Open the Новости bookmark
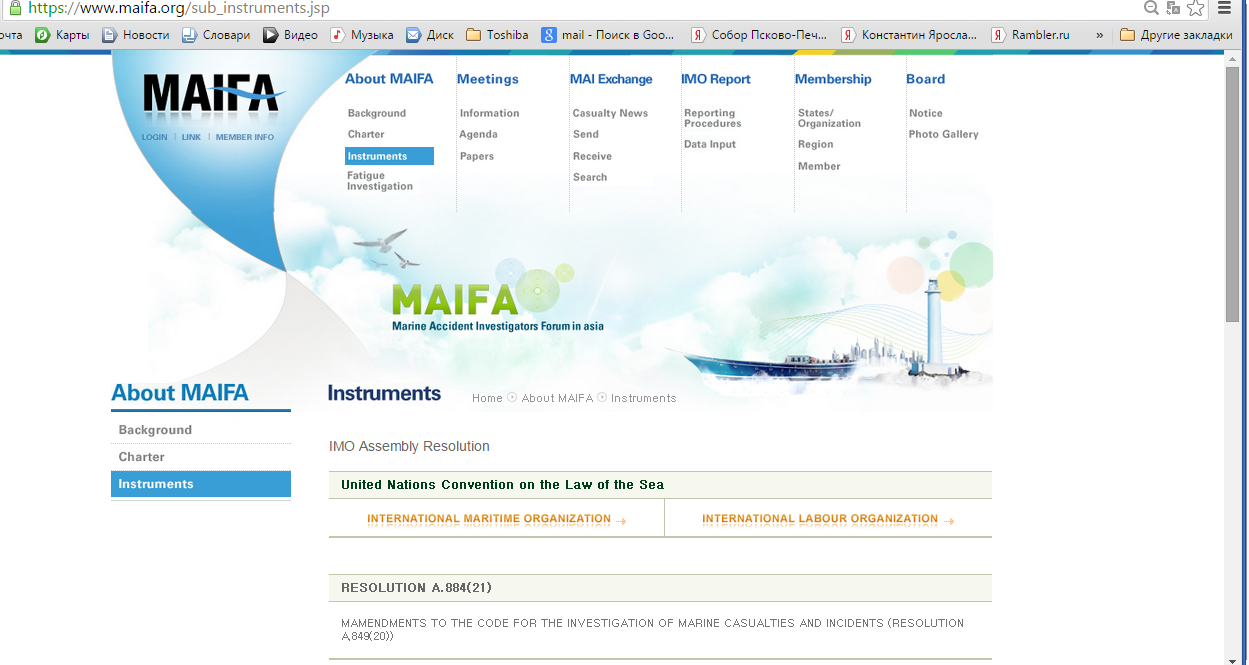The width and height of the screenshot is (1249, 665). click(135, 35)
